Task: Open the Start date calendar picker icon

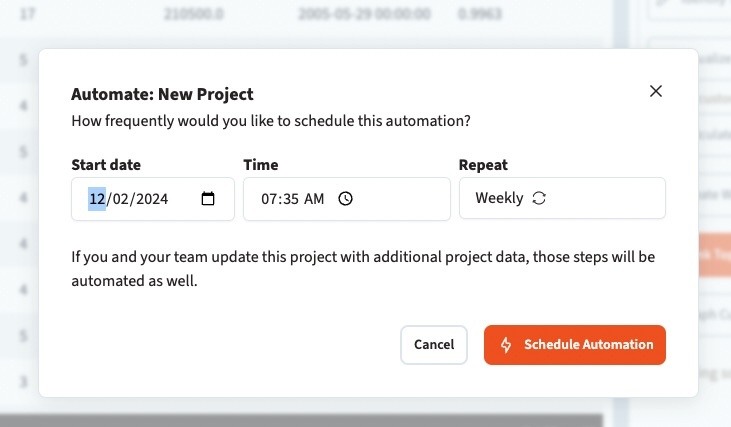Action: tap(208, 198)
